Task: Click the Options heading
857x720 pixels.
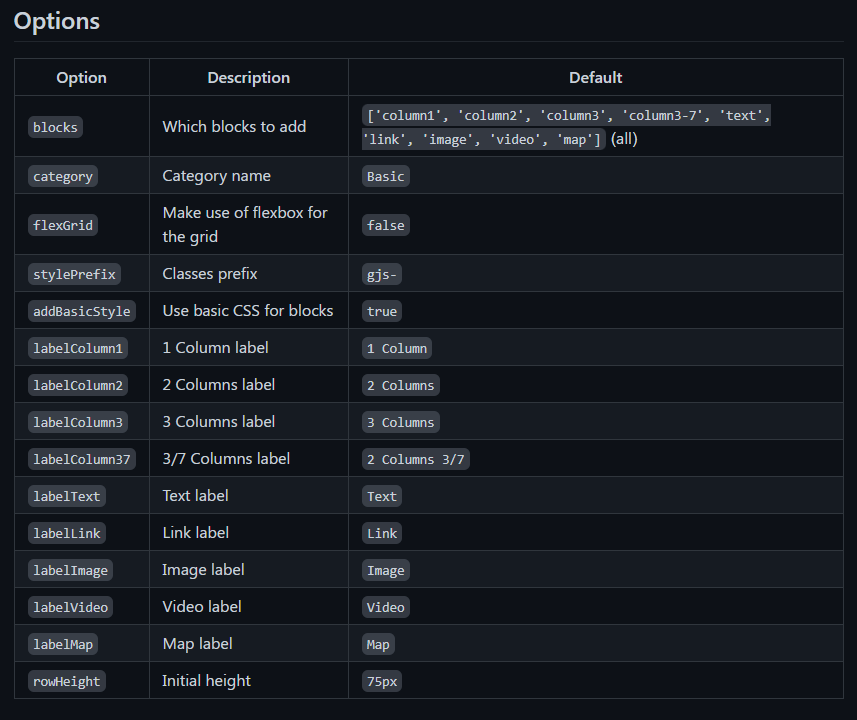Action: pyautogui.click(x=56, y=21)
